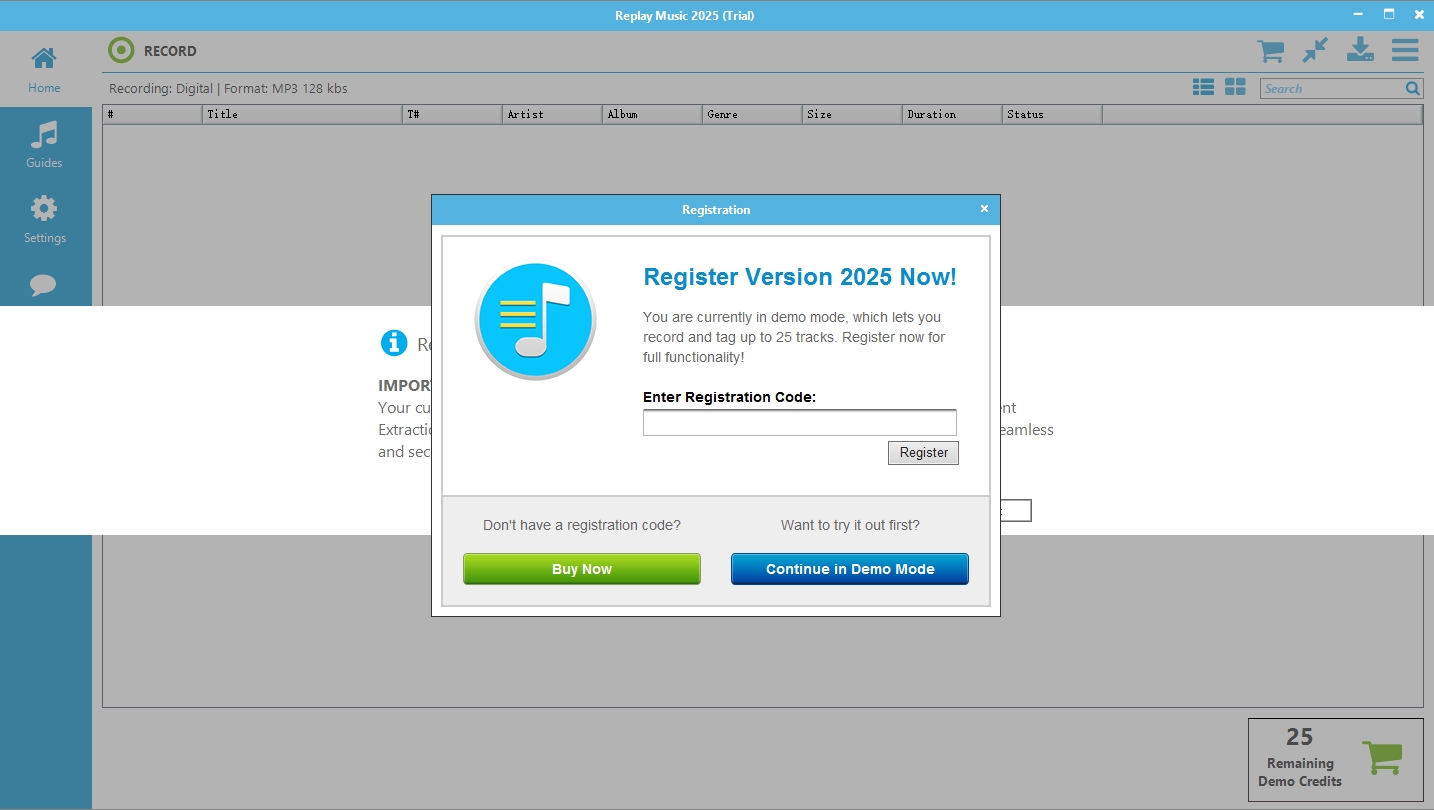Click the blue info icon in the notice
Viewport: 1434px width, 810px height.
pyautogui.click(x=394, y=343)
